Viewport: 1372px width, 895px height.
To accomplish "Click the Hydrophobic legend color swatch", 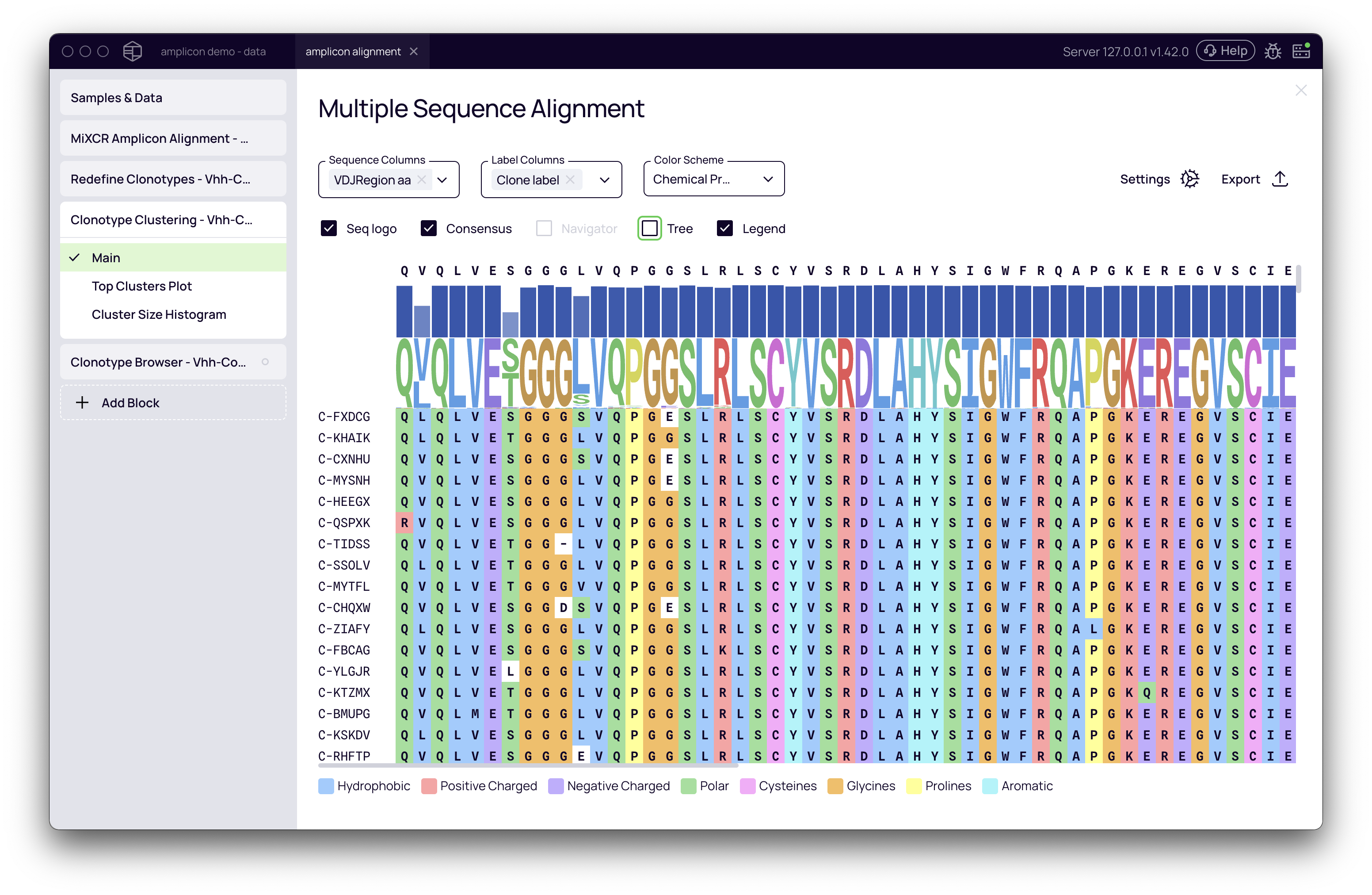I will coord(326,785).
